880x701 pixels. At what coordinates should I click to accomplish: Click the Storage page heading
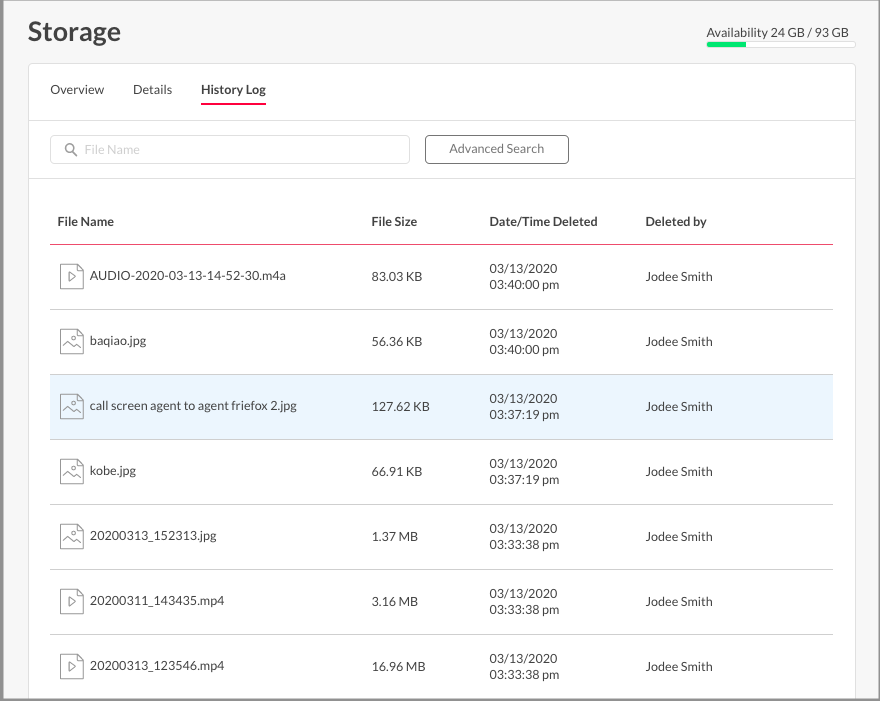tap(74, 31)
